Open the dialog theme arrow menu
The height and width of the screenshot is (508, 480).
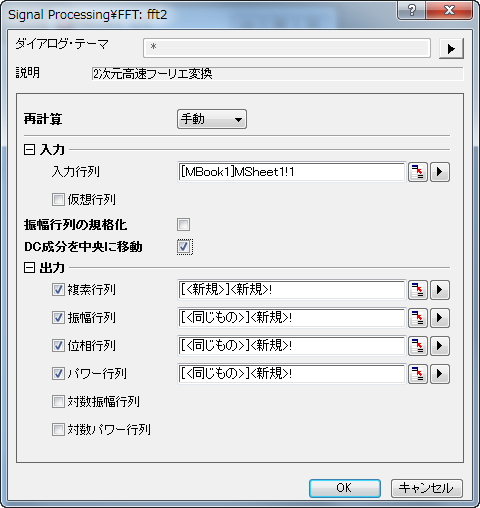click(x=451, y=49)
